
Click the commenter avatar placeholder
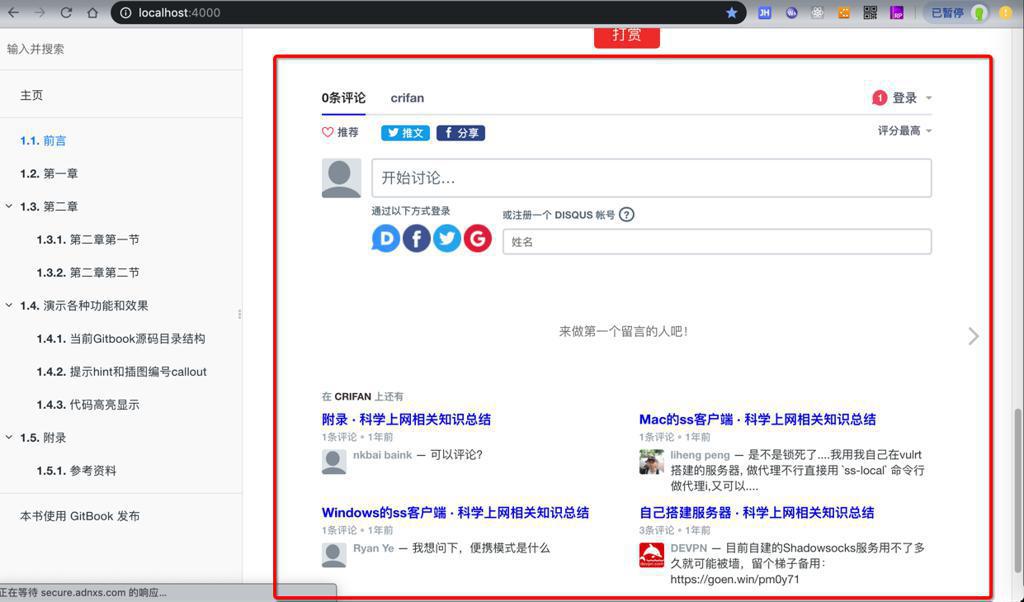click(x=341, y=178)
